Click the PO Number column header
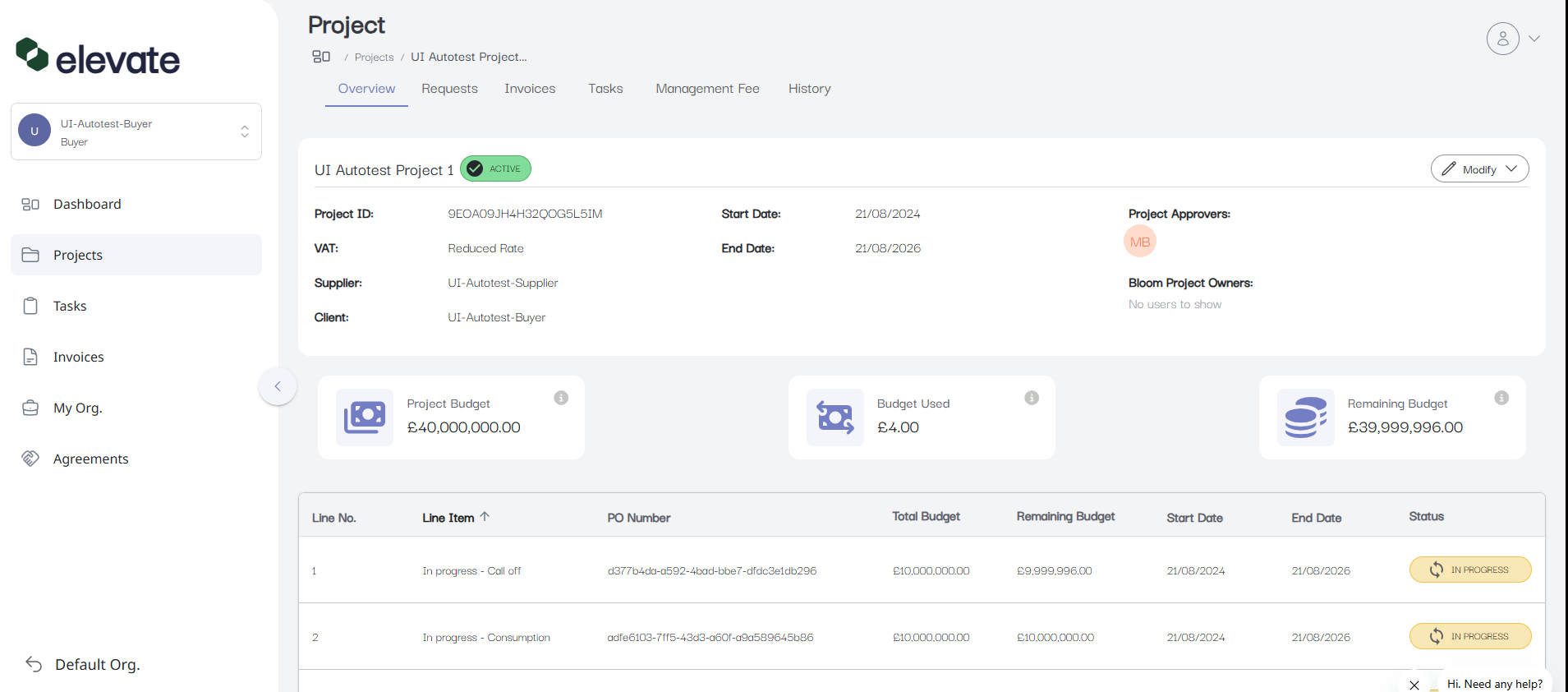Screen dimensions: 1568x692 coord(638,518)
